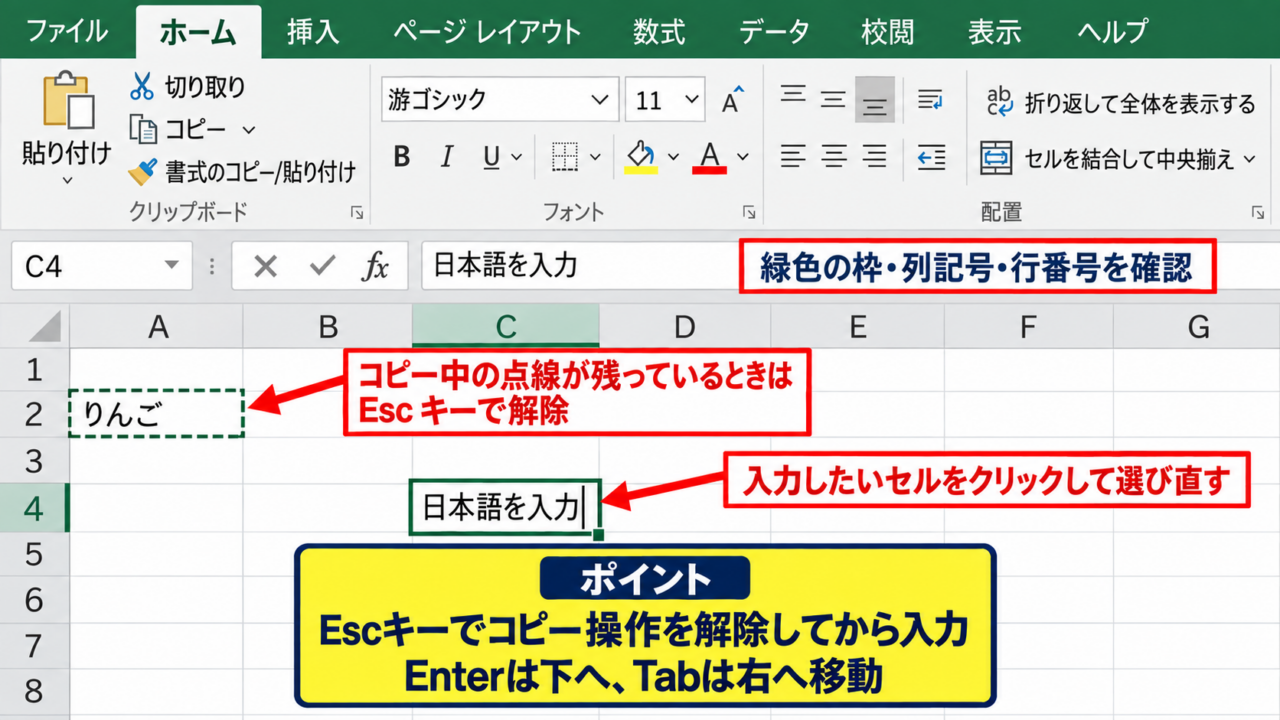Click the yellow fill color bar

pos(641,170)
